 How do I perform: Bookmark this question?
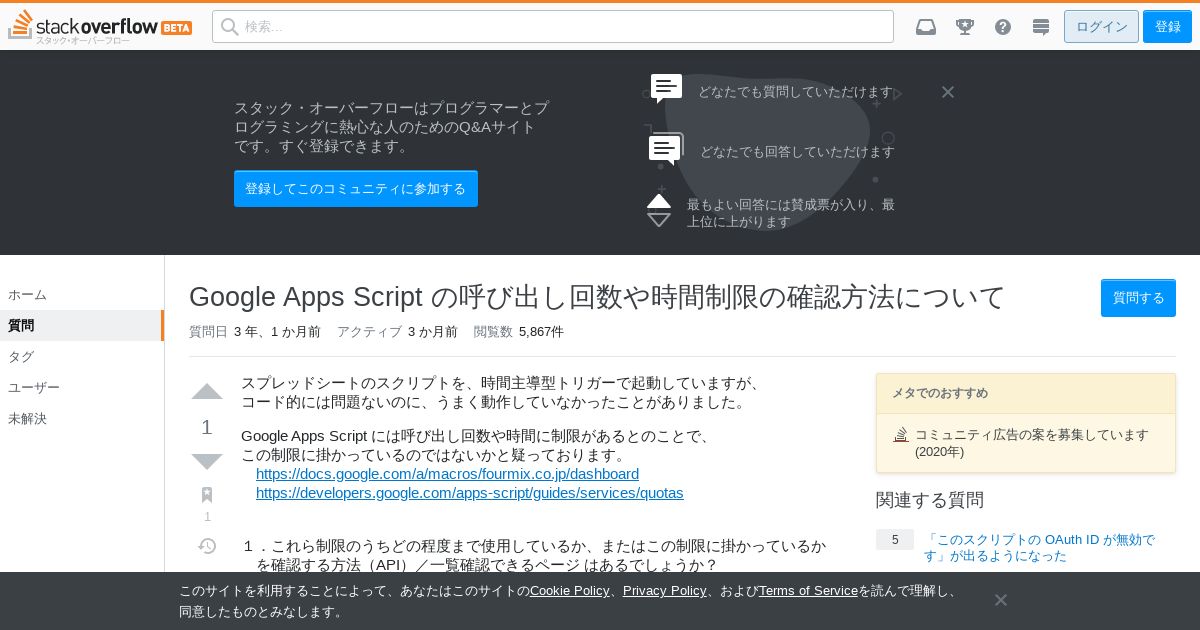pyautogui.click(x=207, y=495)
